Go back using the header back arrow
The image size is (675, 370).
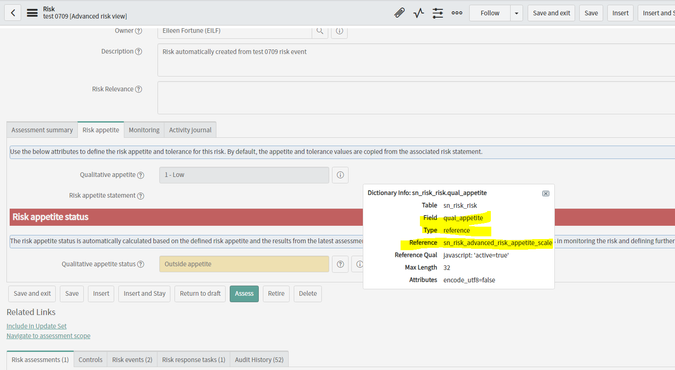(13, 13)
